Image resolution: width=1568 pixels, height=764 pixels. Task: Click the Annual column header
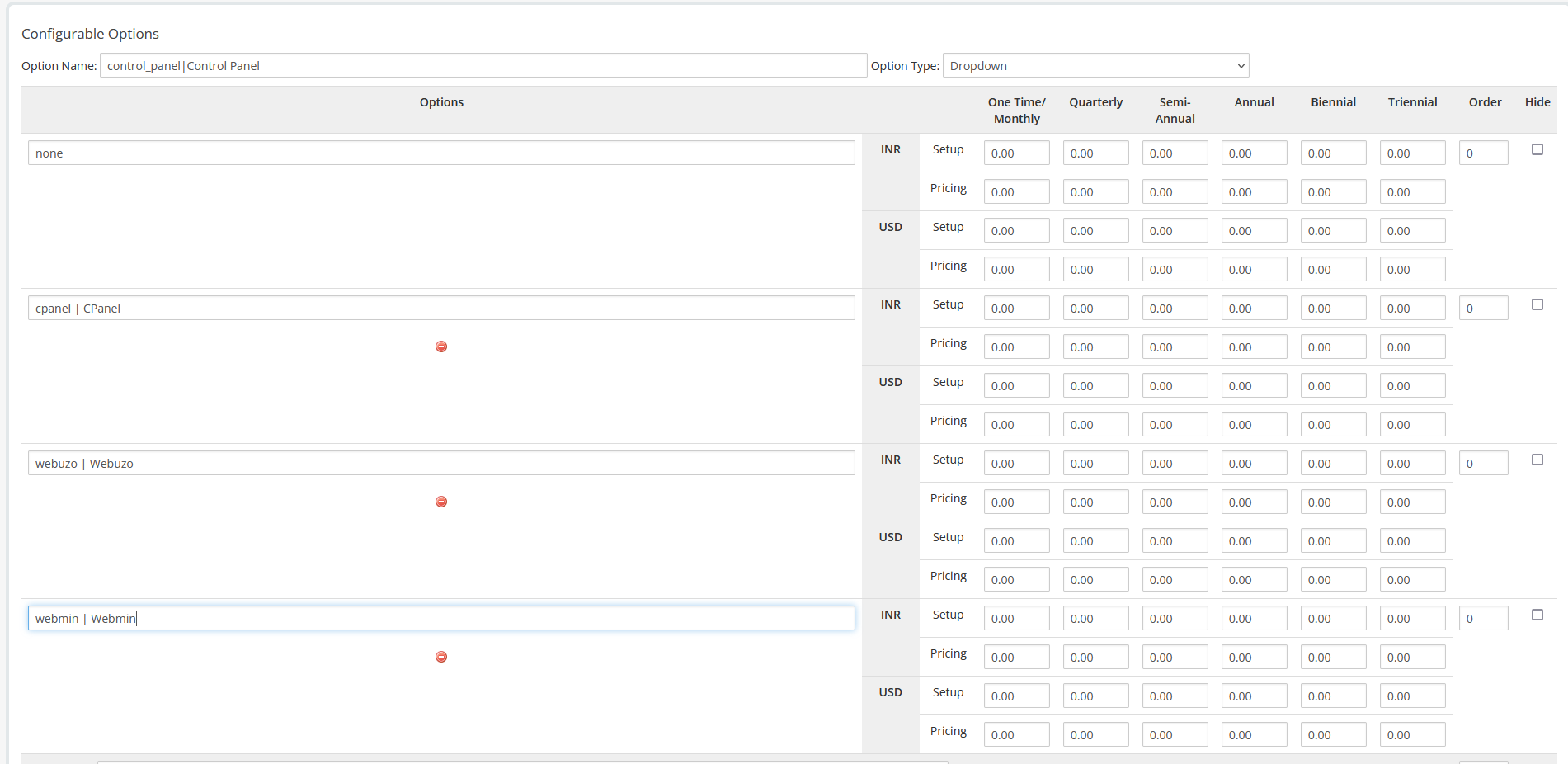[1255, 102]
